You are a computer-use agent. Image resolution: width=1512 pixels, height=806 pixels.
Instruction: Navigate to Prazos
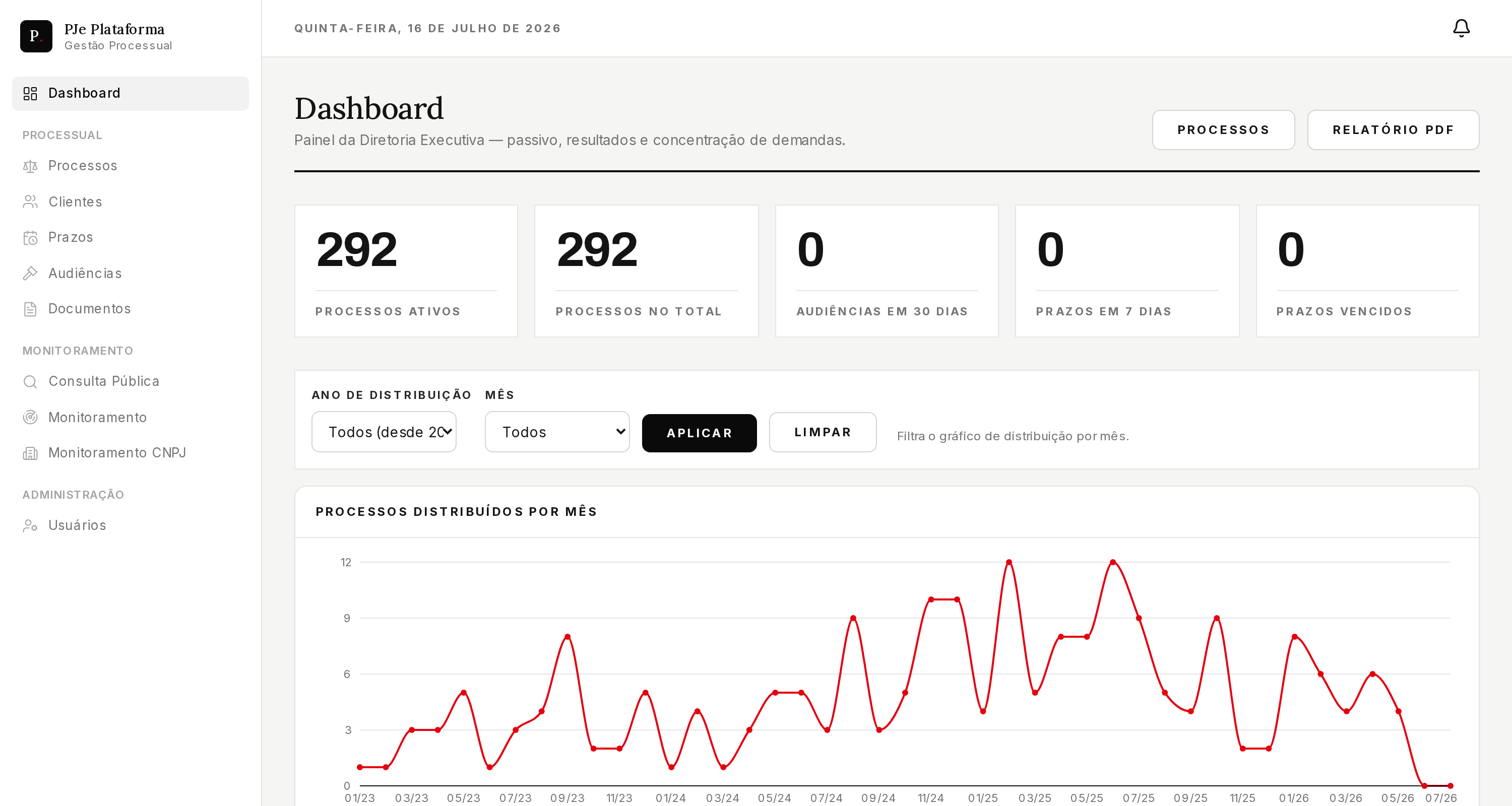pos(131,238)
